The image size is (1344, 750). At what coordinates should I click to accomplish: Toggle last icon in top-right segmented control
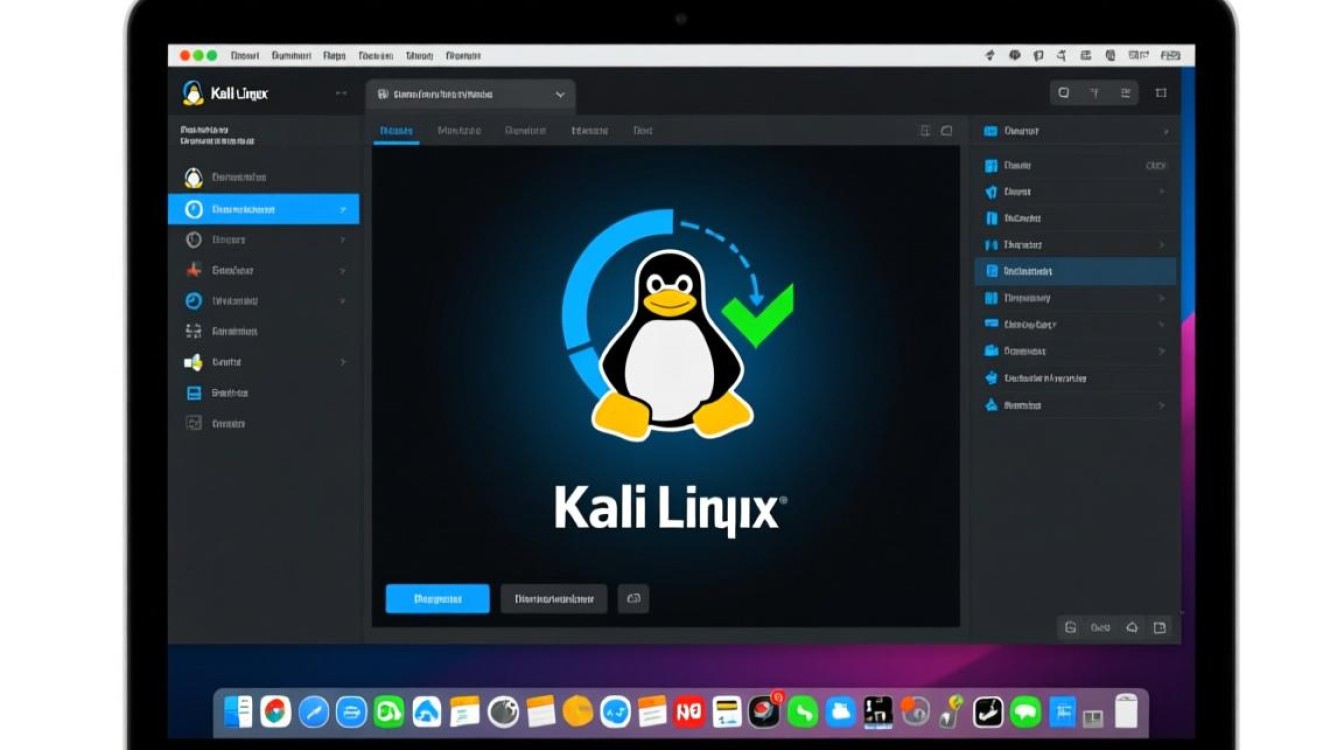point(1125,93)
